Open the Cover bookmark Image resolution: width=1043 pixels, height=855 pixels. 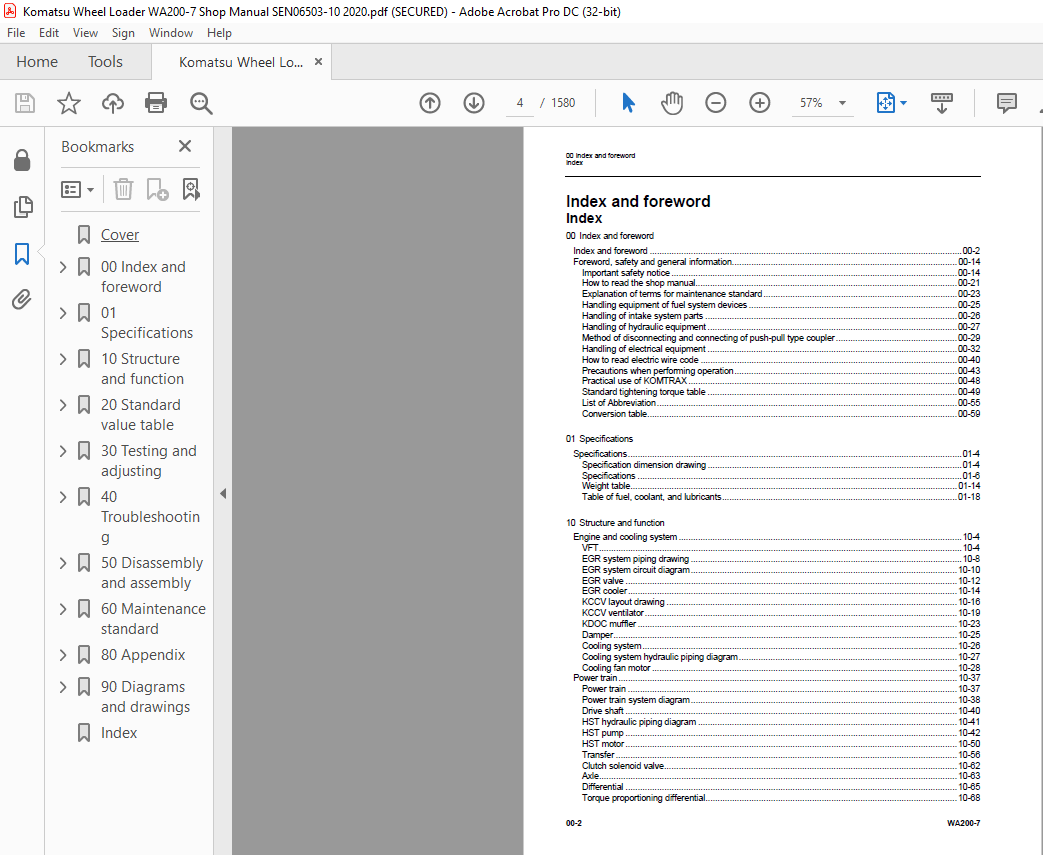[120, 235]
